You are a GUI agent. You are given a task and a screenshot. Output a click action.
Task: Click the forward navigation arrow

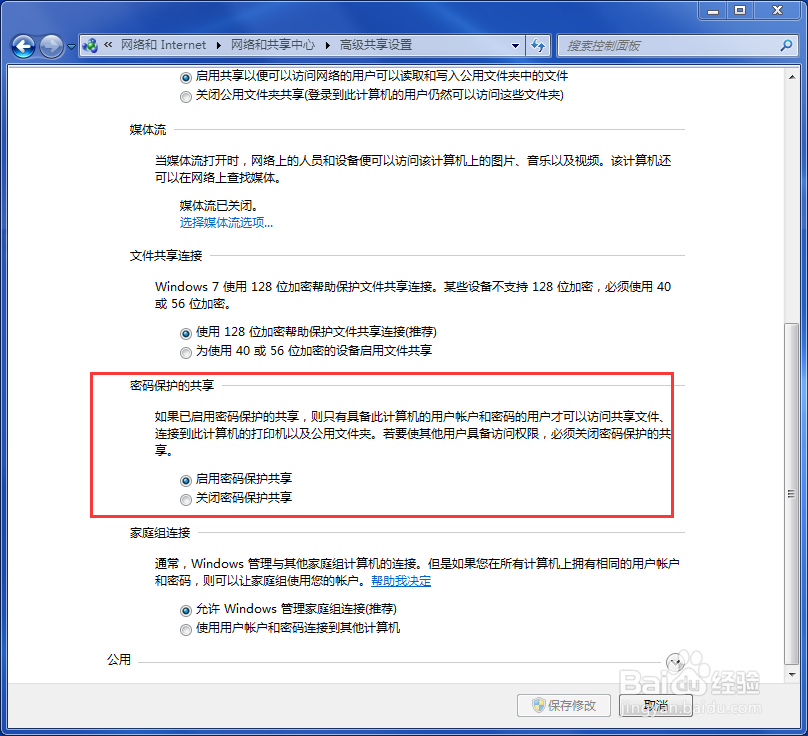(49, 45)
